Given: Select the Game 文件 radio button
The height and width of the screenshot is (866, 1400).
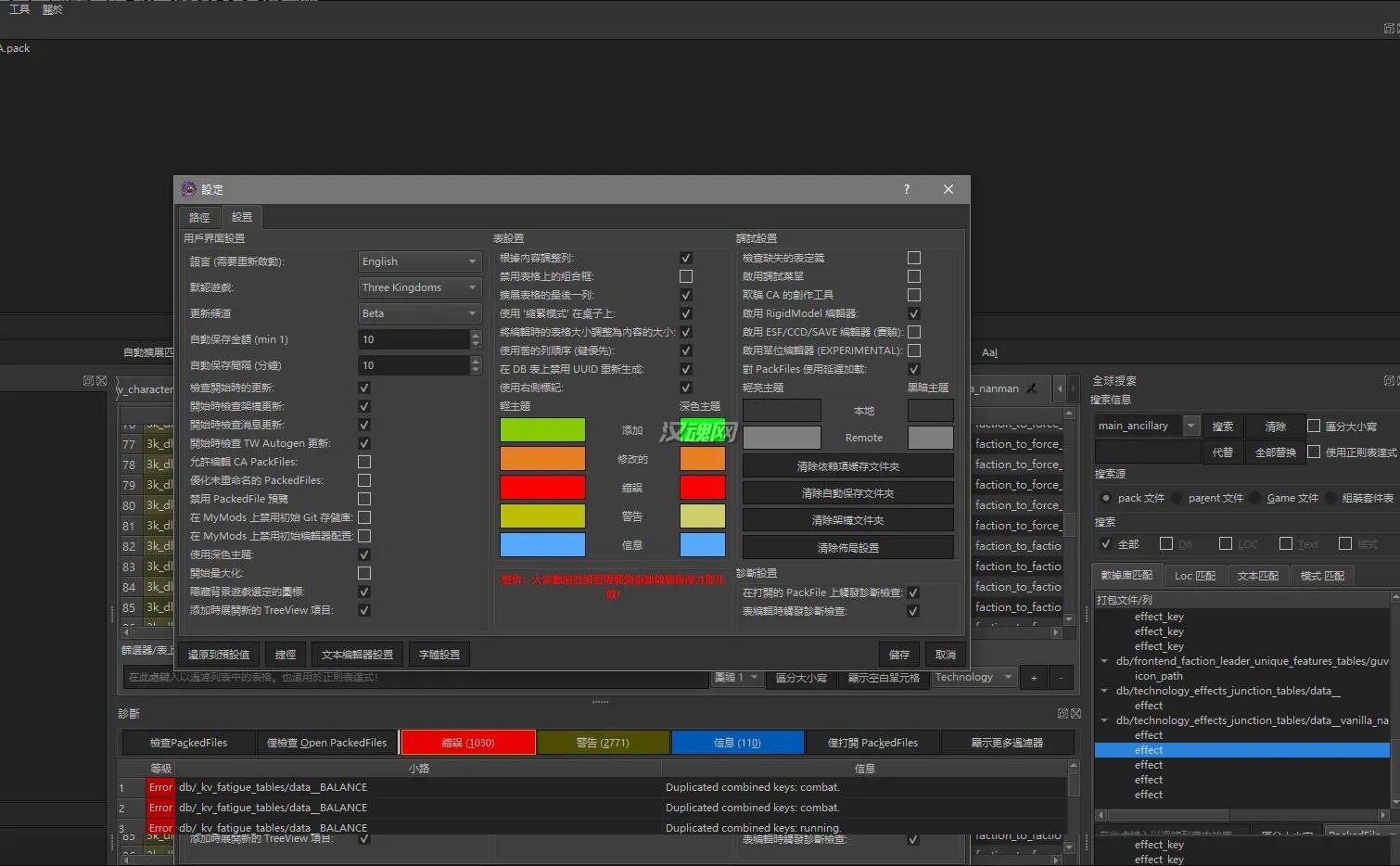Looking at the screenshot, I should (x=1255, y=498).
